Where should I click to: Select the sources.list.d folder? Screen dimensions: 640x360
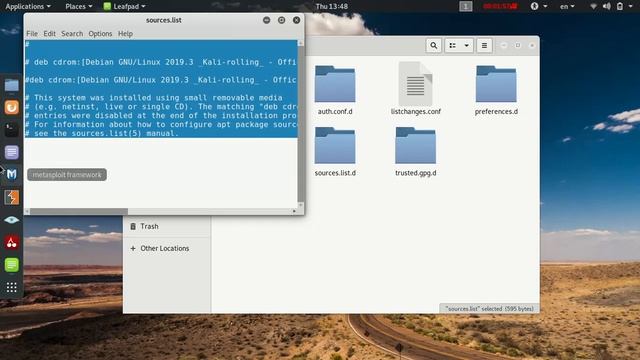pyautogui.click(x=335, y=152)
